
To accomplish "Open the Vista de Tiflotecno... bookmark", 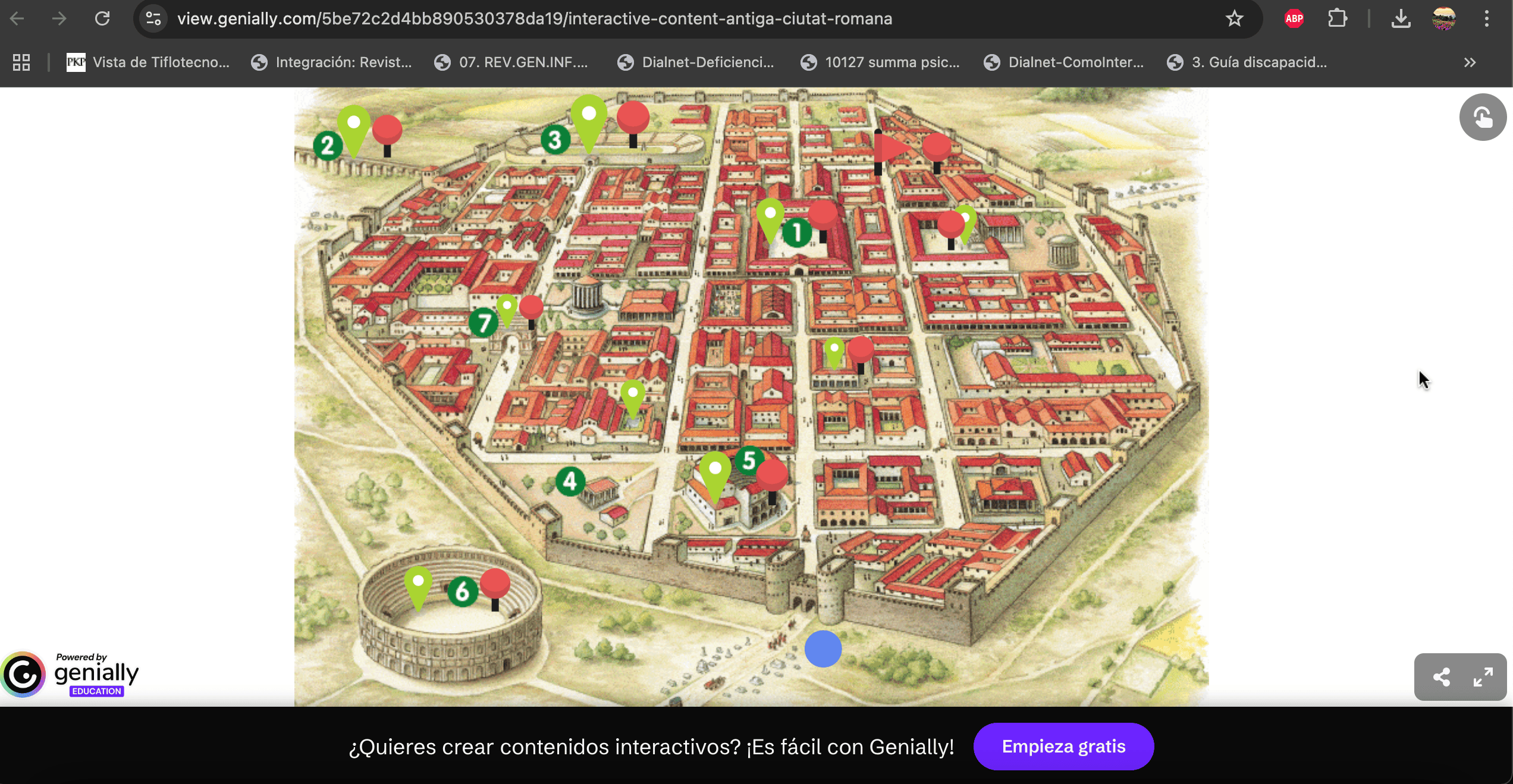I will pos(148,62).
